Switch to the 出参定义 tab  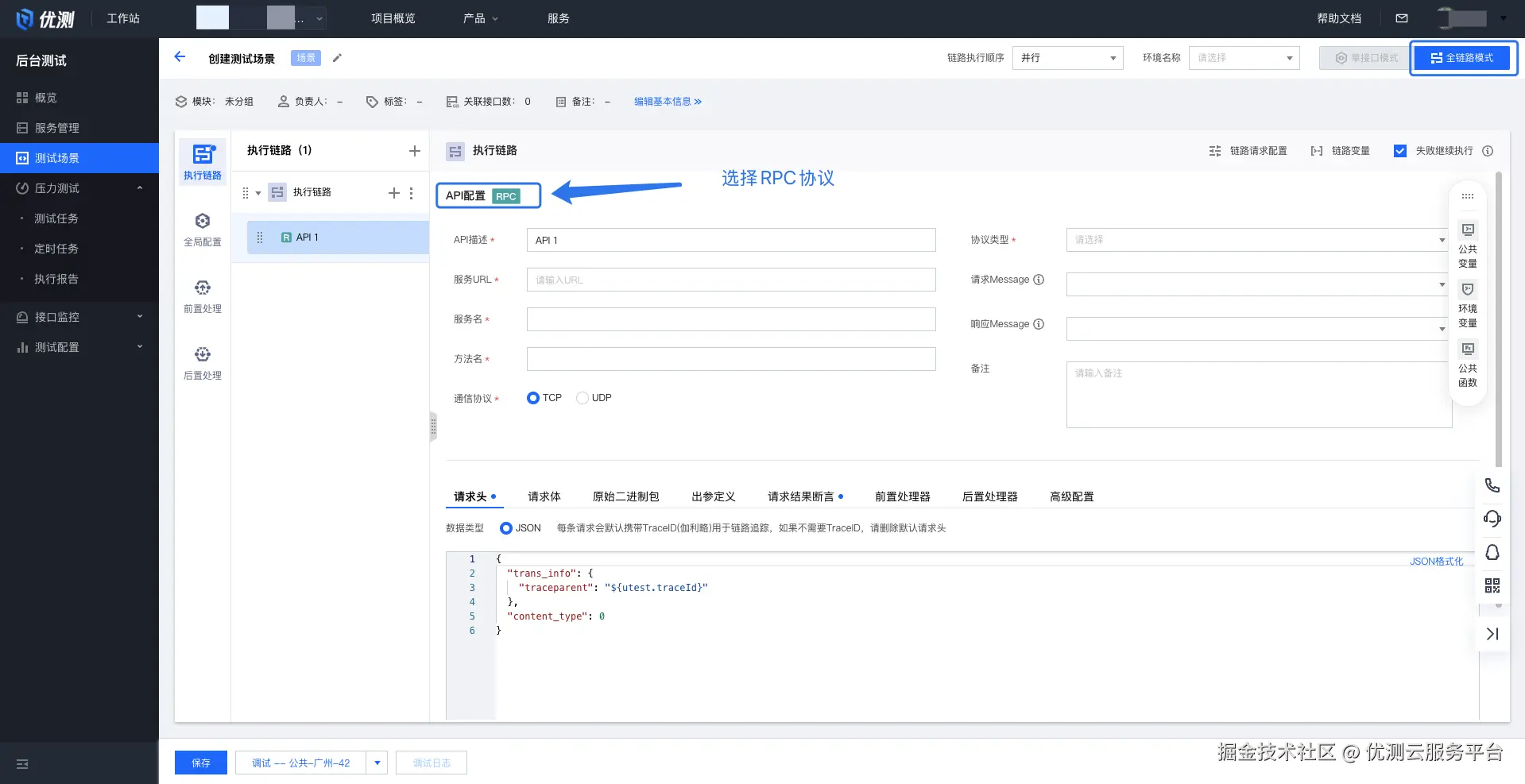tap(714, 496)
